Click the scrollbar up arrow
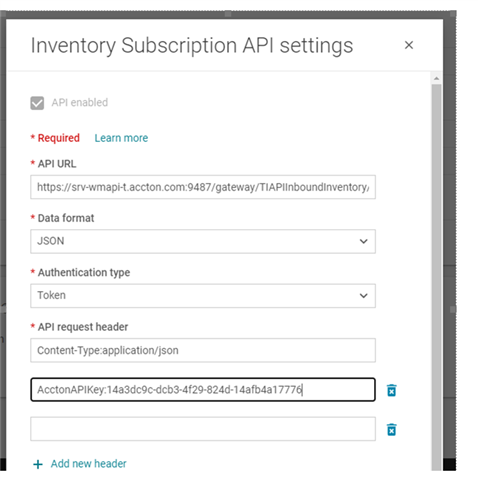 [x=436, y=79]
